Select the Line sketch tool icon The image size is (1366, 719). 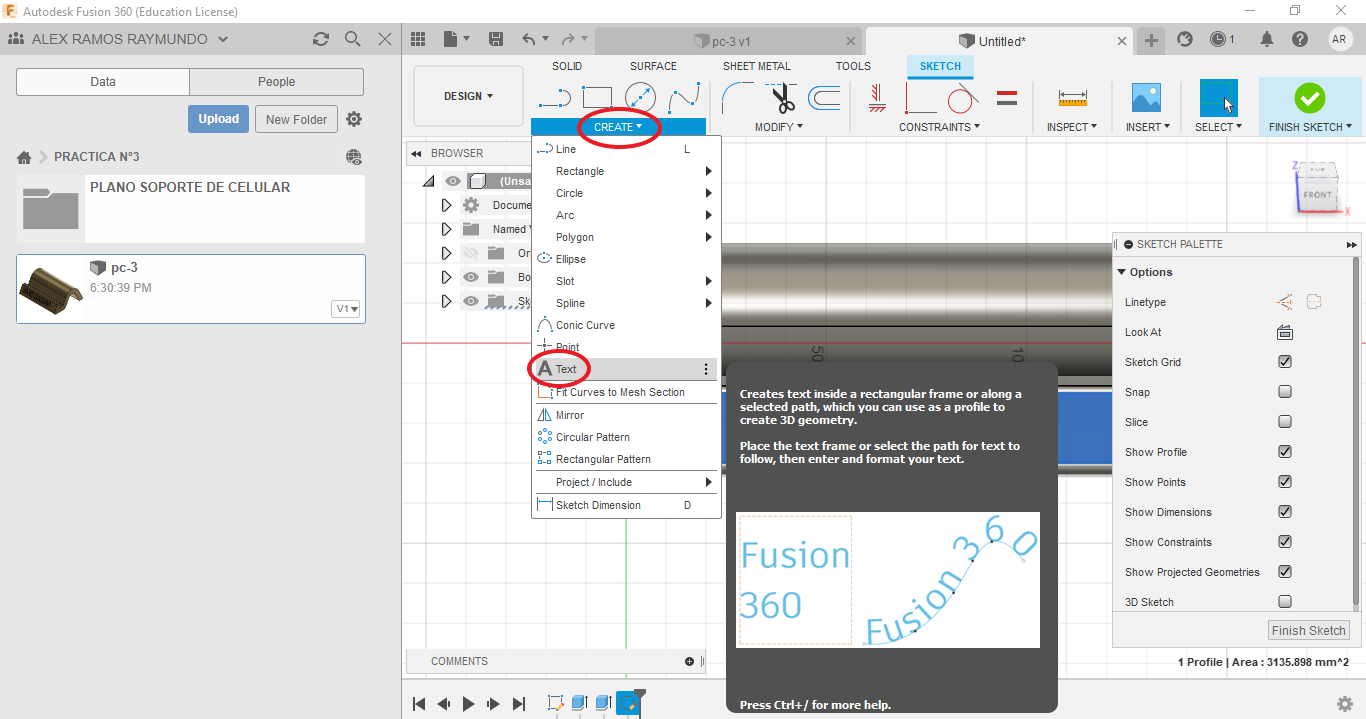tap(554, 97)
